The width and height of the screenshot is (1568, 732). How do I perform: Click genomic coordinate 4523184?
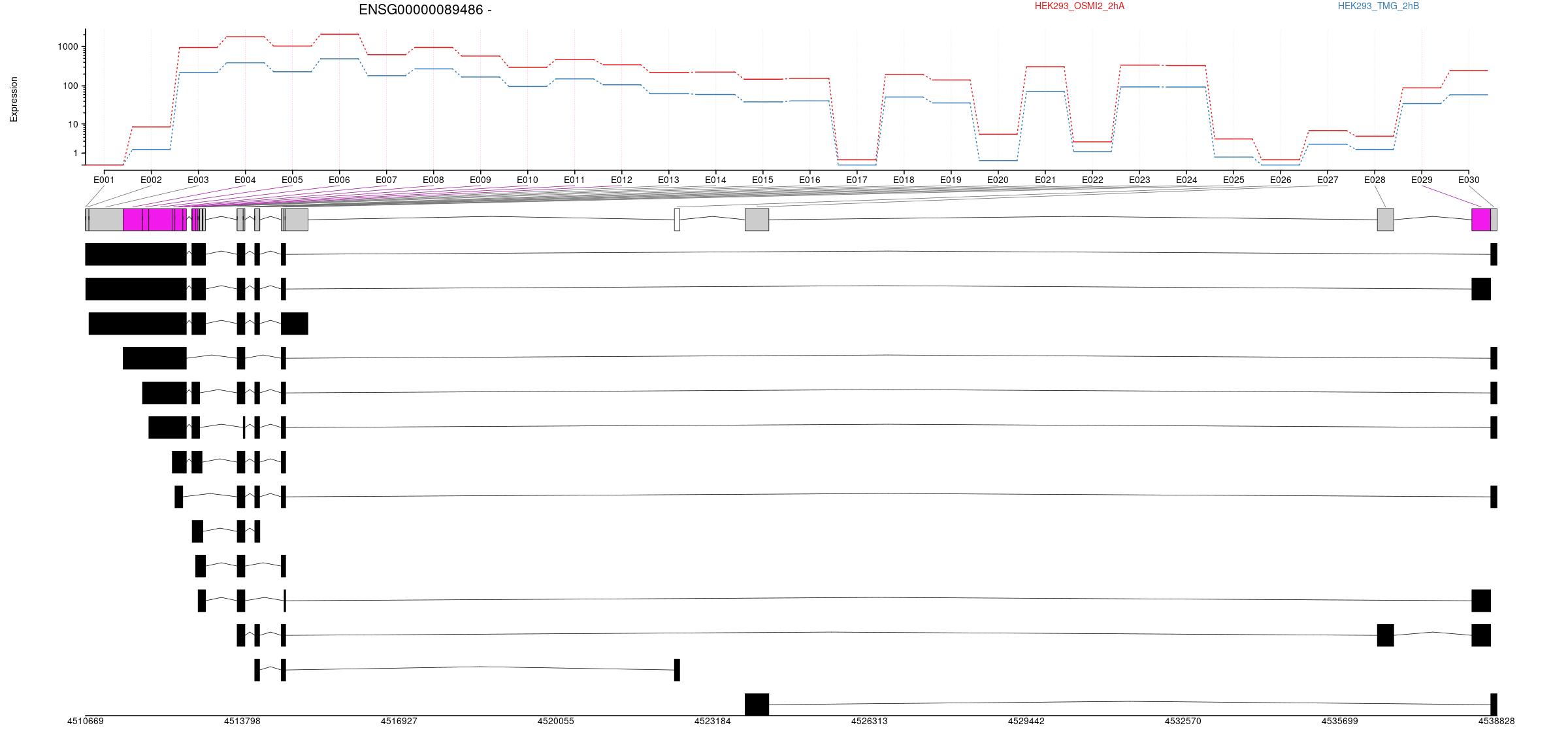pyautogui.click(x=713, y=721)
